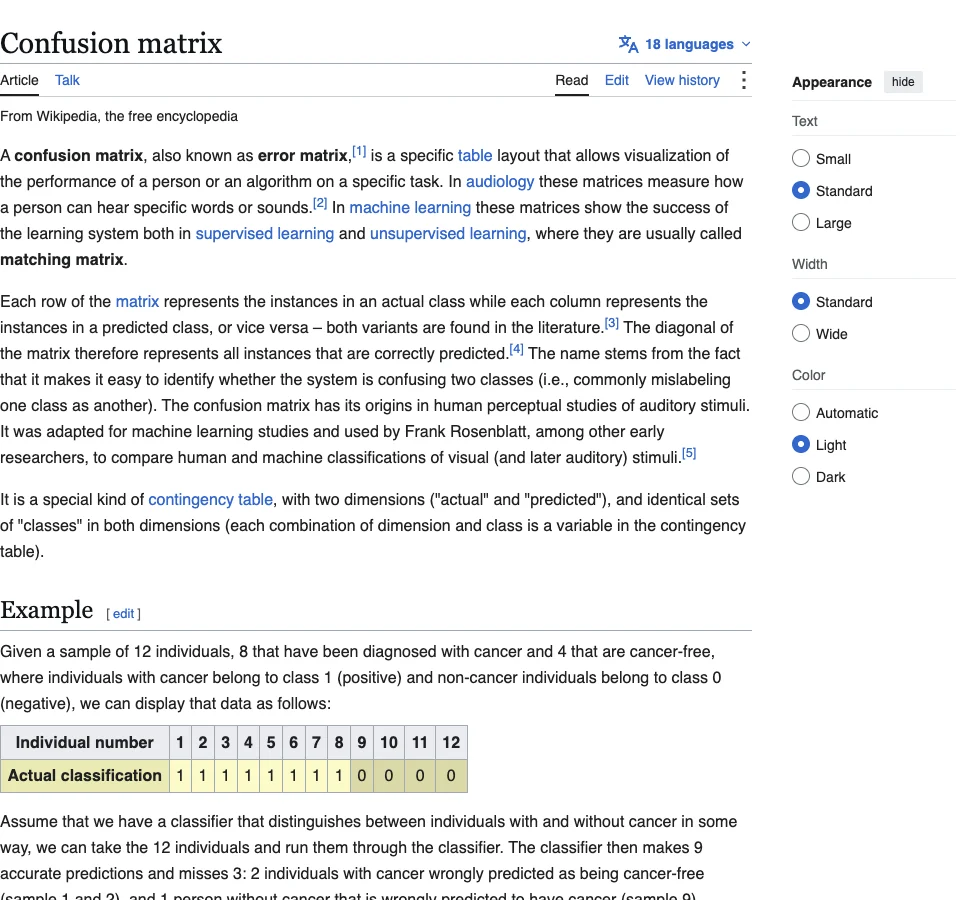
Task: Click the 'Individual number' table header
Action: pos(85,743)
